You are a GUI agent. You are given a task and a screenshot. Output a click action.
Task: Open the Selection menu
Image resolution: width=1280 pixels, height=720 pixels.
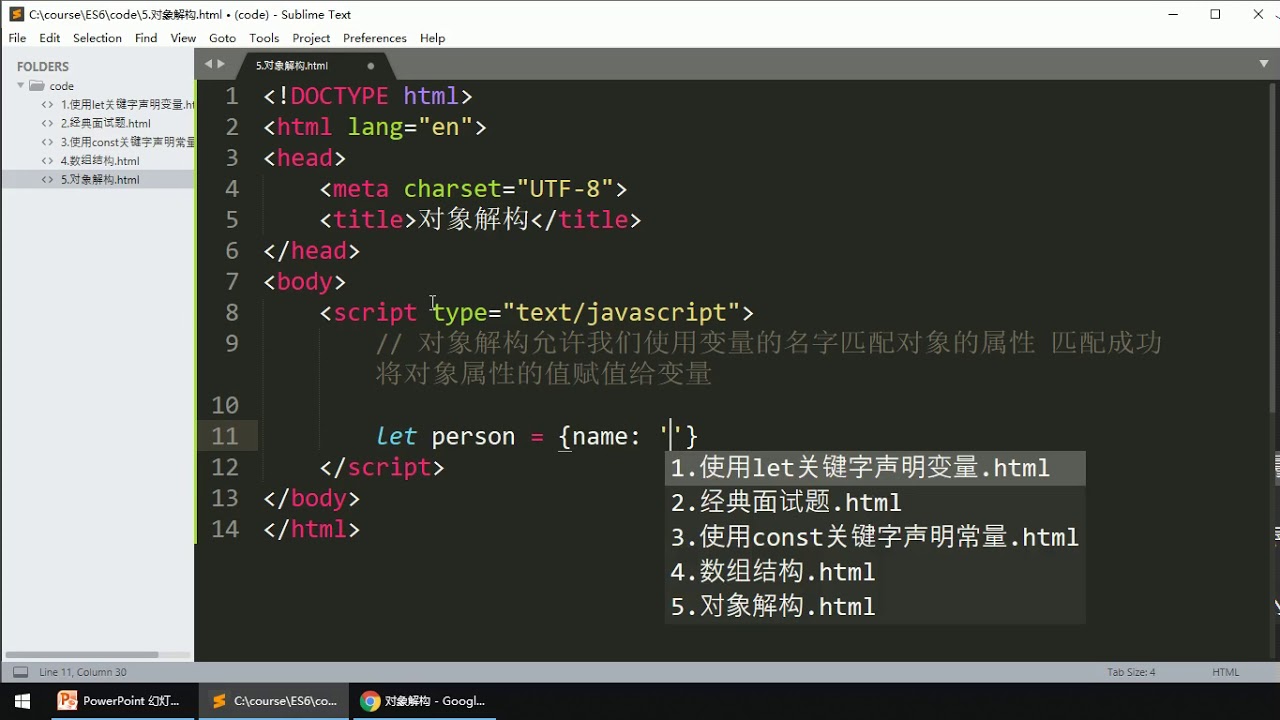tap(97, 38)
